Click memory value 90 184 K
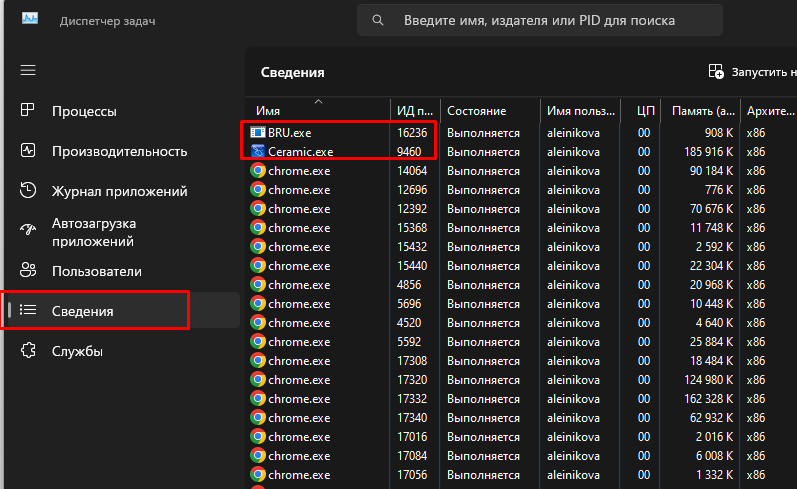Viewport: 797px width, 489px height. [x=711, y=171]
